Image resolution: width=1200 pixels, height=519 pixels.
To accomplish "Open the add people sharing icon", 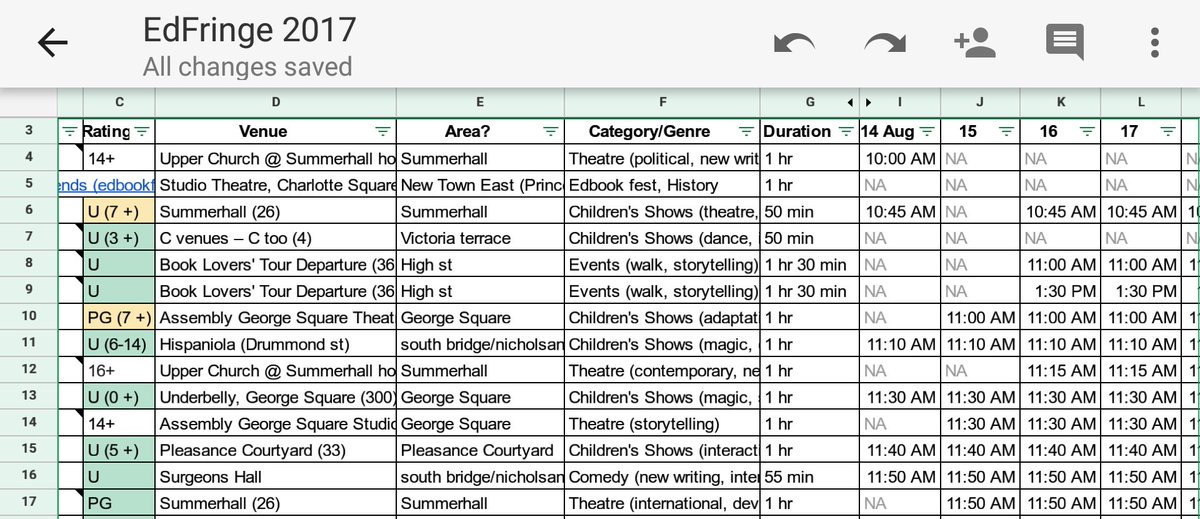I will tap(974, 43).
